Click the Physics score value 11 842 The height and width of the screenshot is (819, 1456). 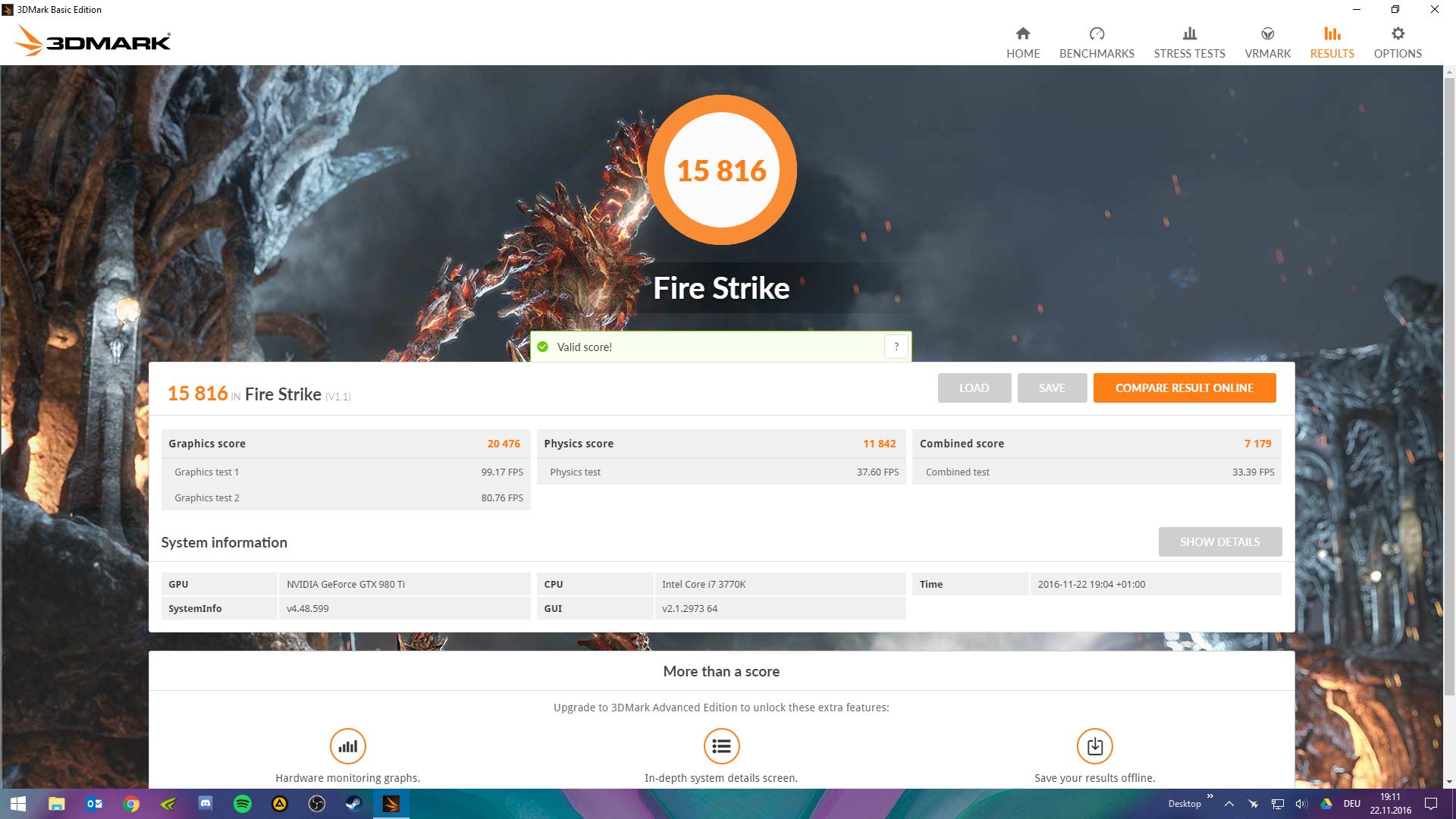pos(879,444)
